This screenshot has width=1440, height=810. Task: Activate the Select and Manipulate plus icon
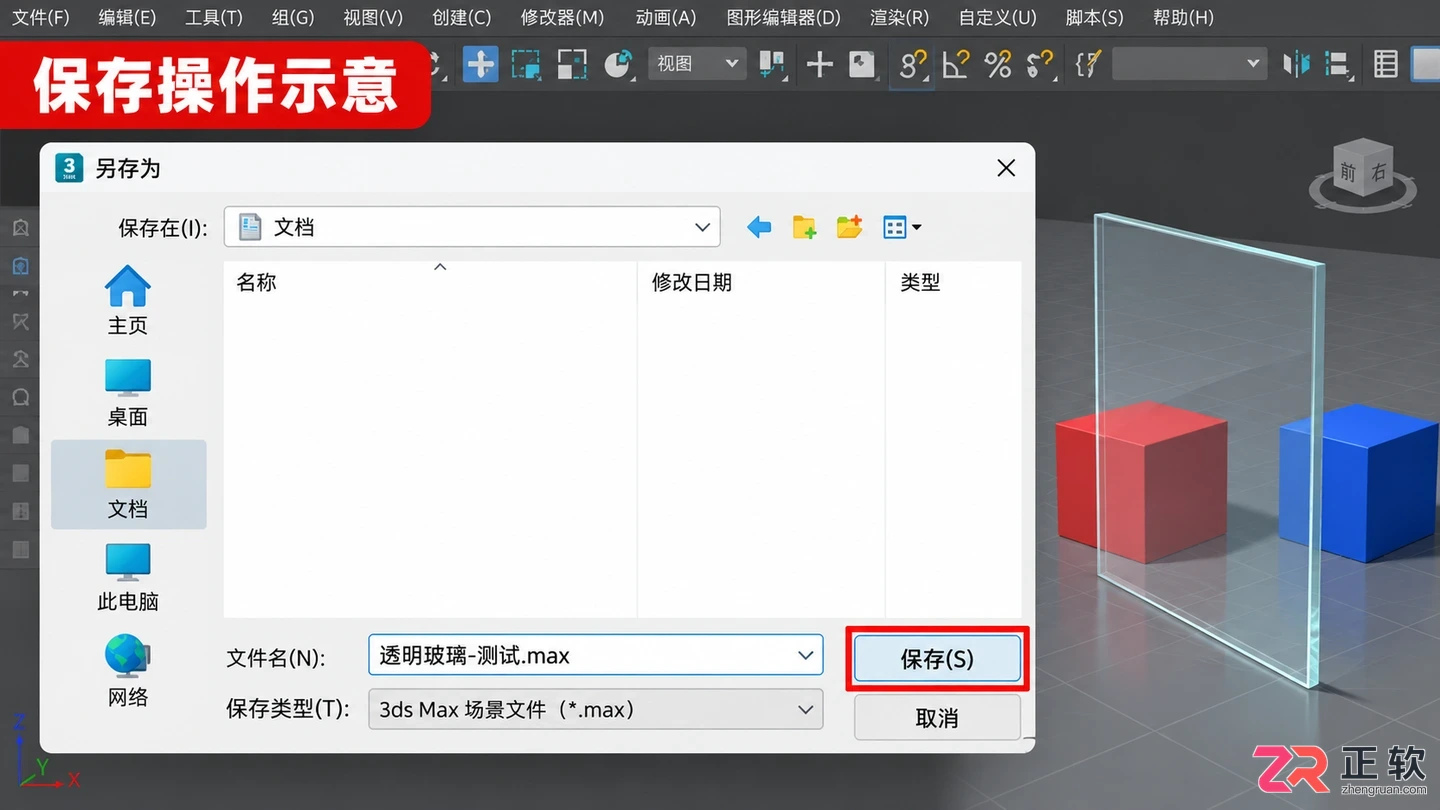pyautogui.click(x=819, y=64)
